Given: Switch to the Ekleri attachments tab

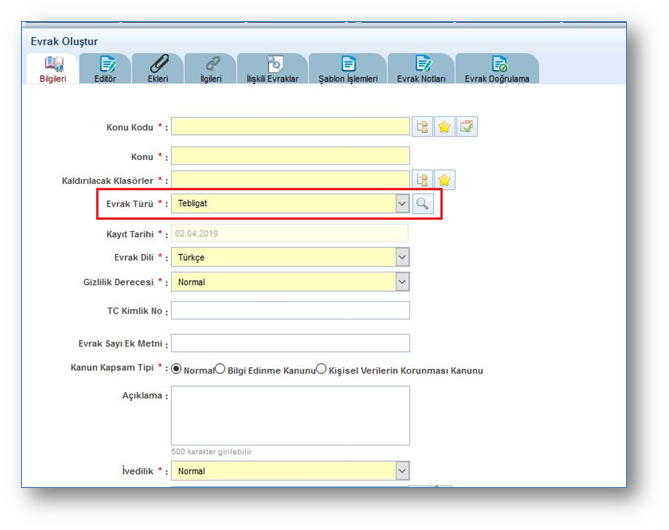Looking at the screenshot, I should (x=158, y=68).
